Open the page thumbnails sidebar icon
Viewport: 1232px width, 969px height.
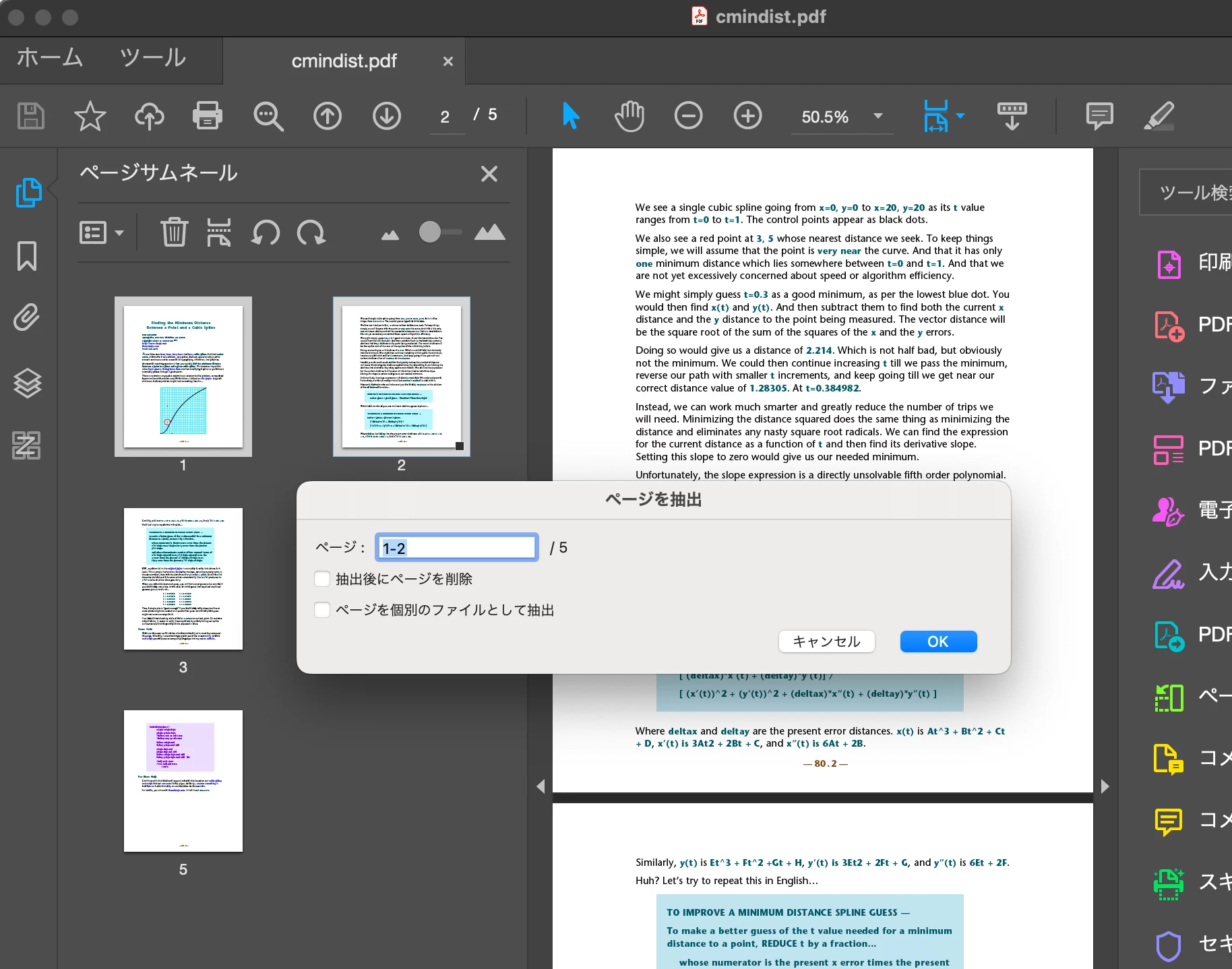pyautogui.click(x=28, y=193)
